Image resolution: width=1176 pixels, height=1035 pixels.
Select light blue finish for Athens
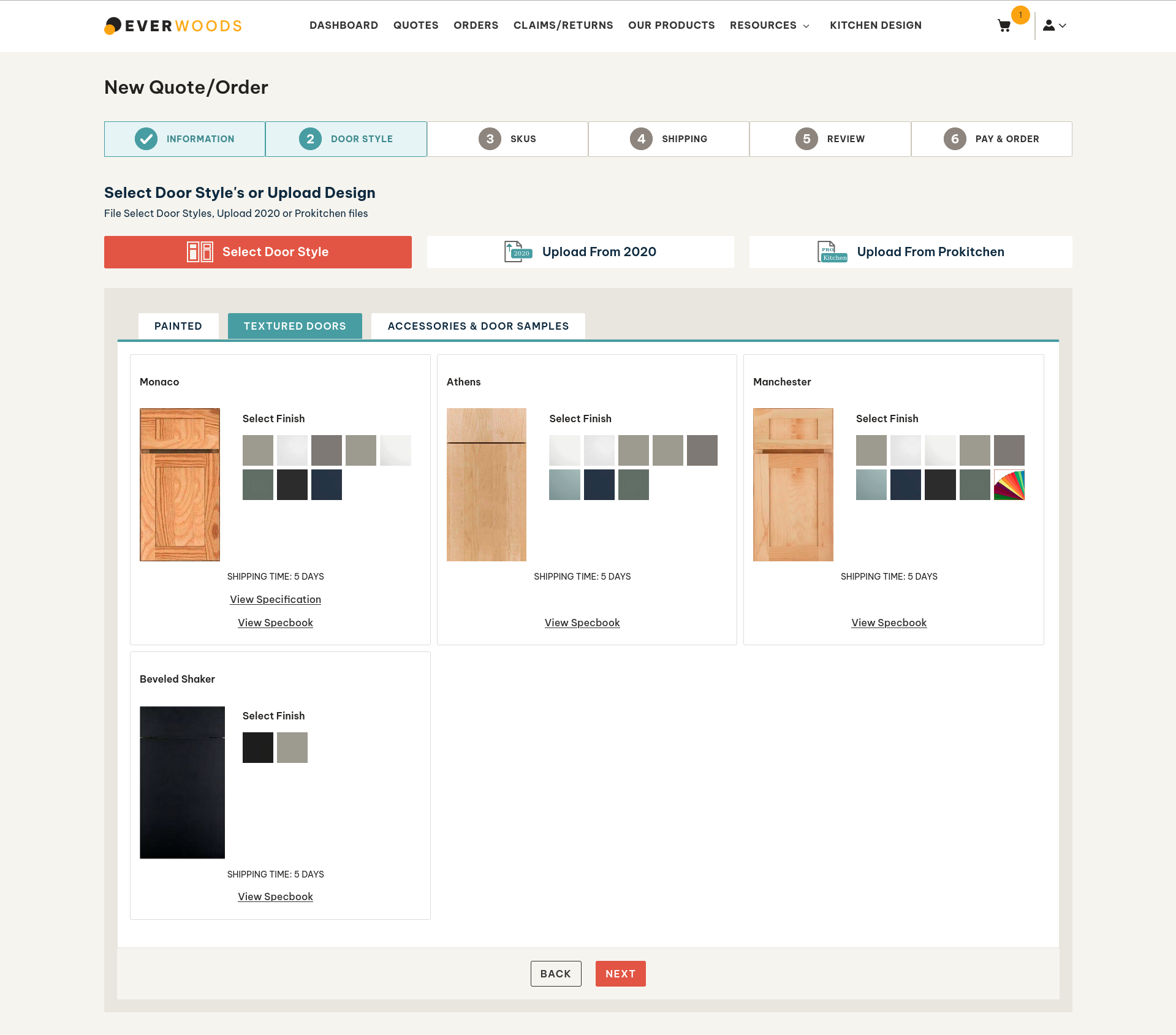(x=564, y=485)
